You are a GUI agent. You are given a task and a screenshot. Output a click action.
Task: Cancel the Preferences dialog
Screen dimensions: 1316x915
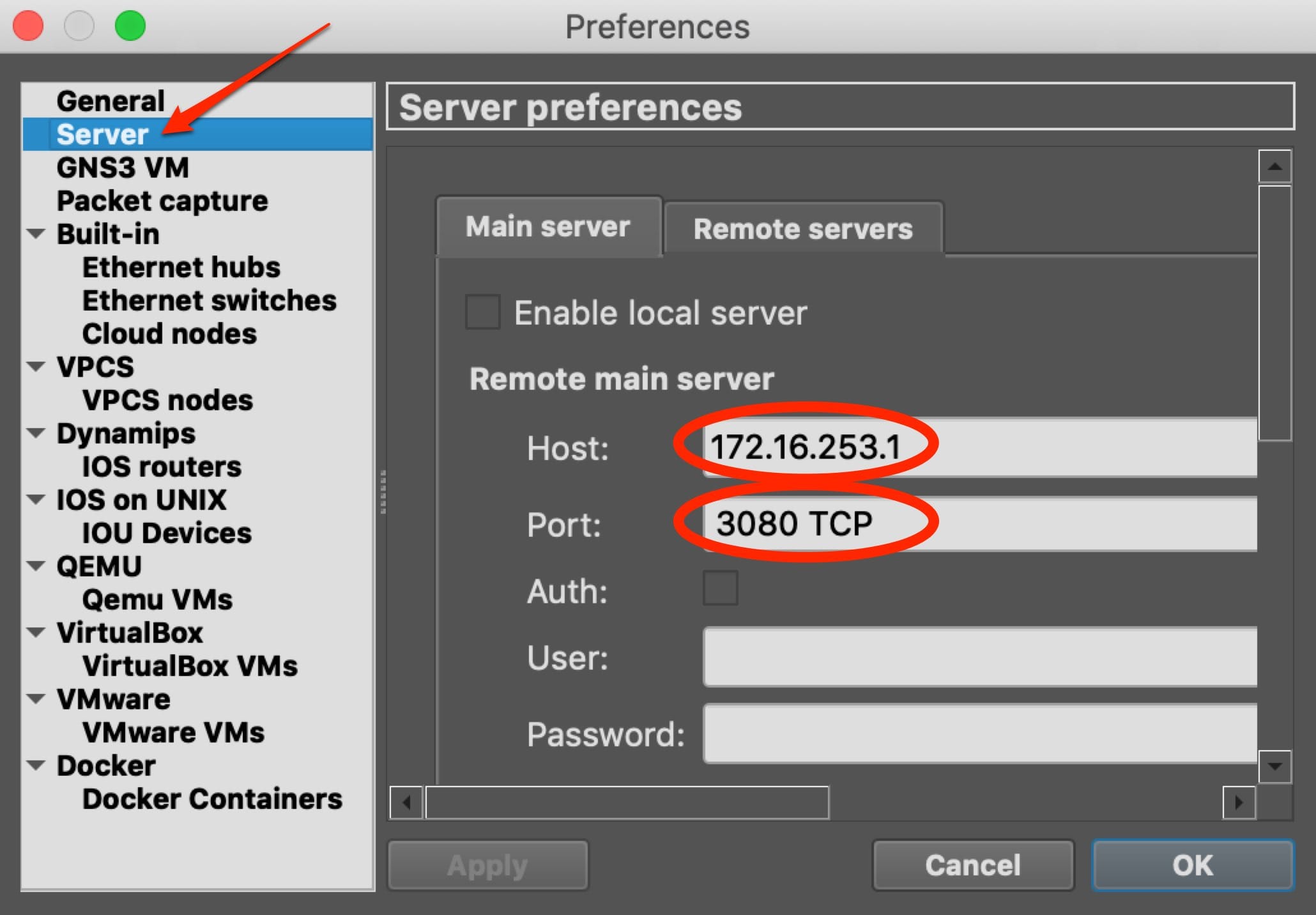pos(973,865)
